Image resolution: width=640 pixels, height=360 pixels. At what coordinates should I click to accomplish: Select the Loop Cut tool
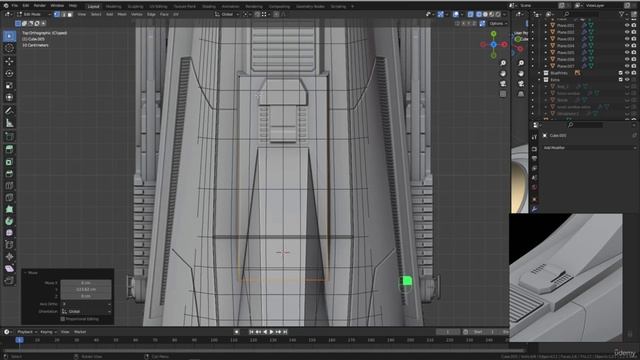pyautogui.click(x=9, y=185)
